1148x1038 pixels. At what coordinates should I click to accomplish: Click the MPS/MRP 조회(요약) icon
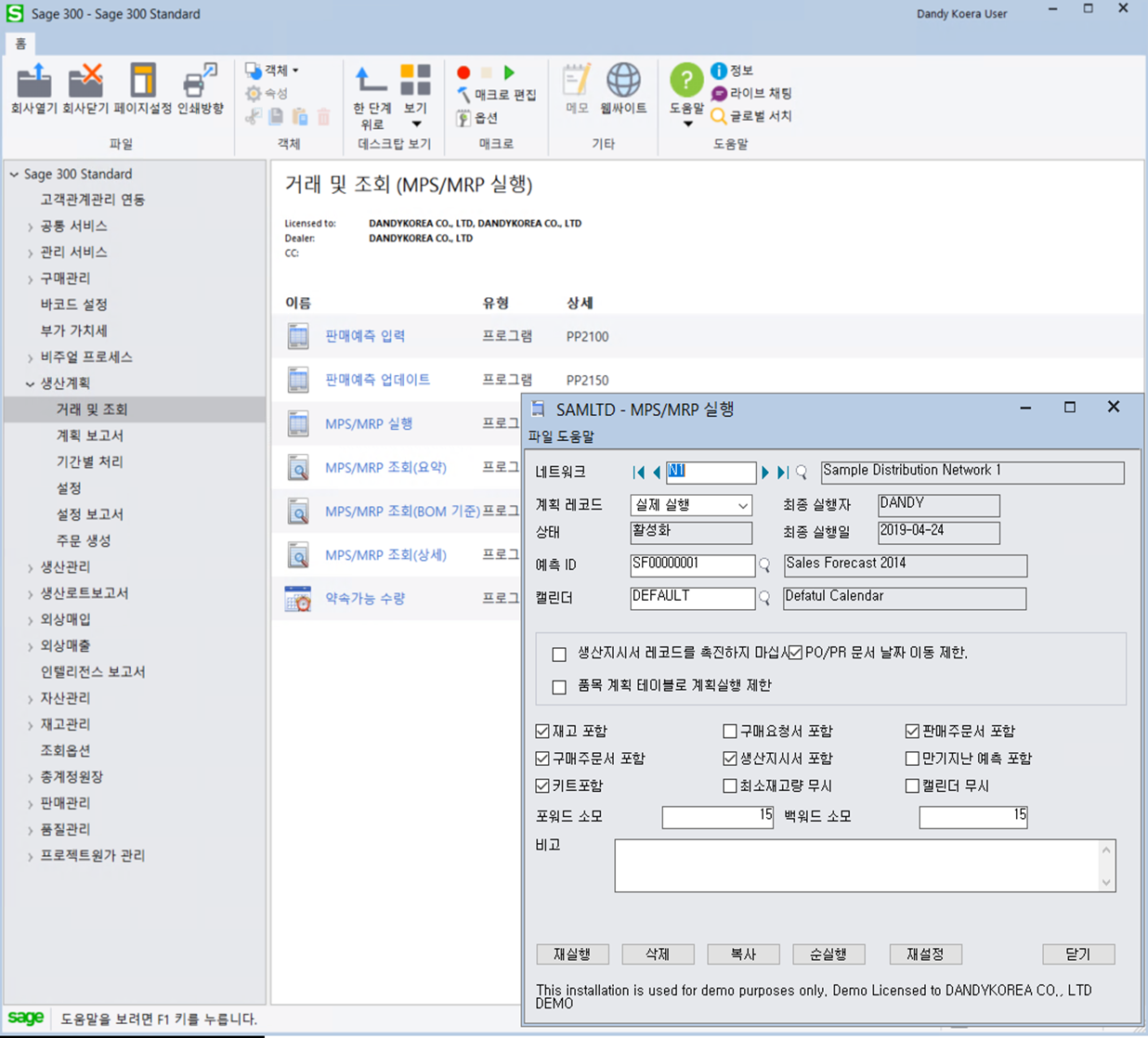(x=298, y=467)
